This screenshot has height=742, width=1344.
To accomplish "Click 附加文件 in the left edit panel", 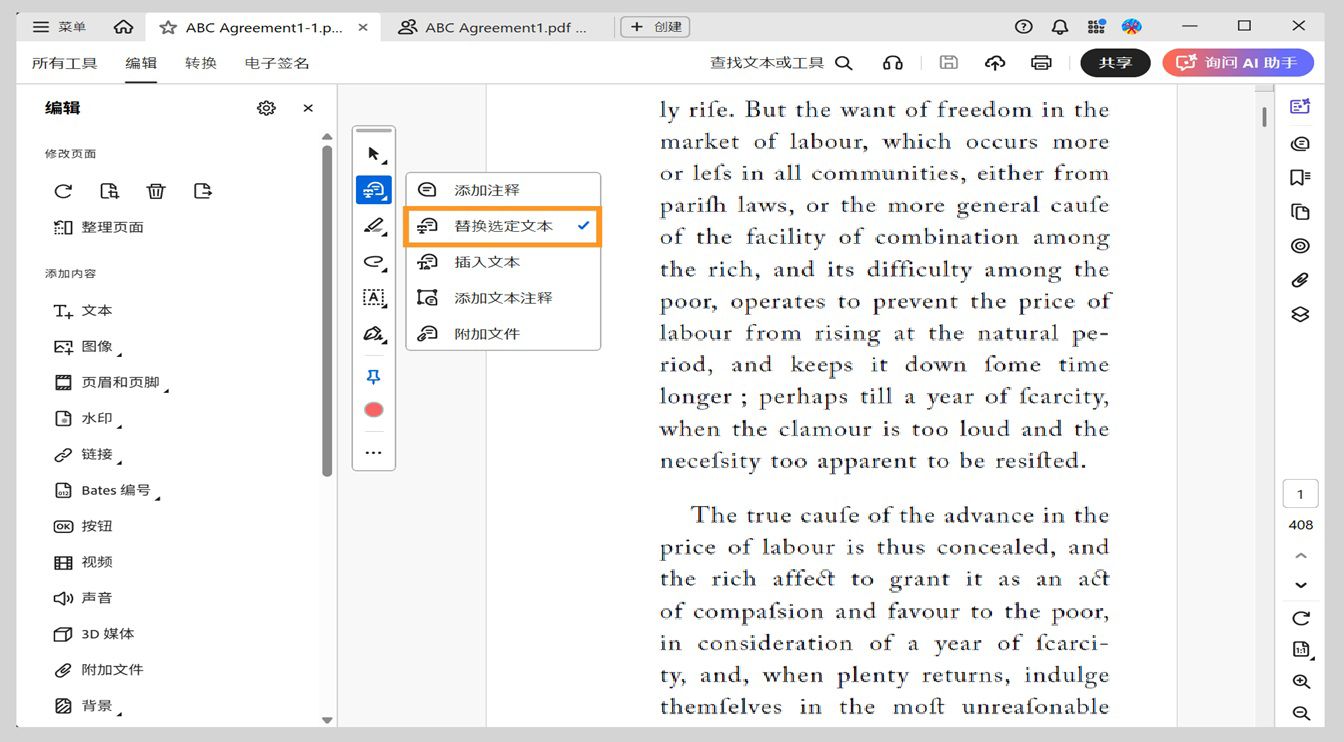I will 98,670.
